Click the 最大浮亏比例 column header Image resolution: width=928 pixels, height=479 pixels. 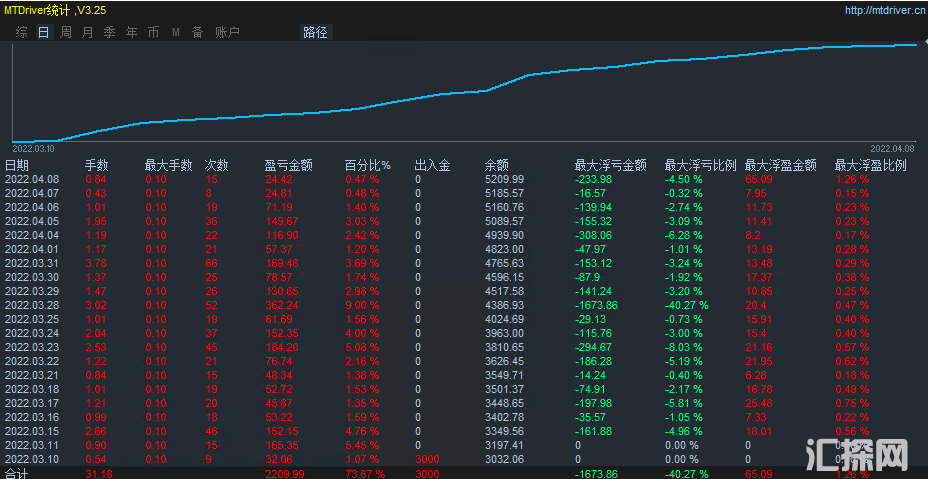click(x=701, y=165)
